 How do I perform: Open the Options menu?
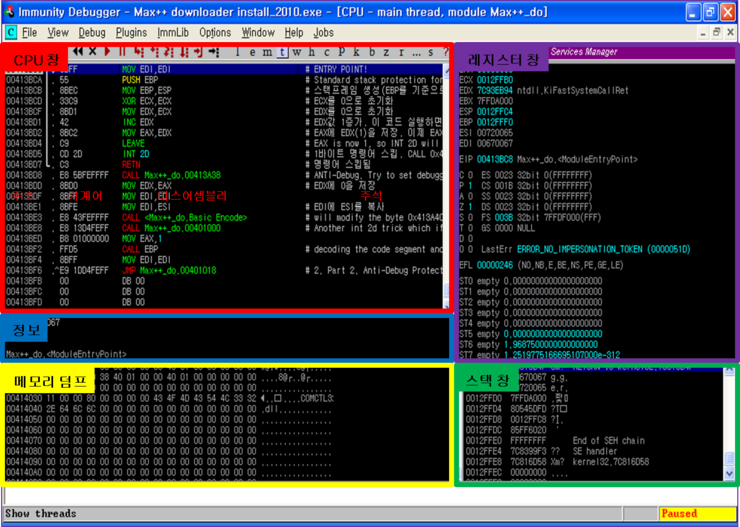click(x=215, y=33)
